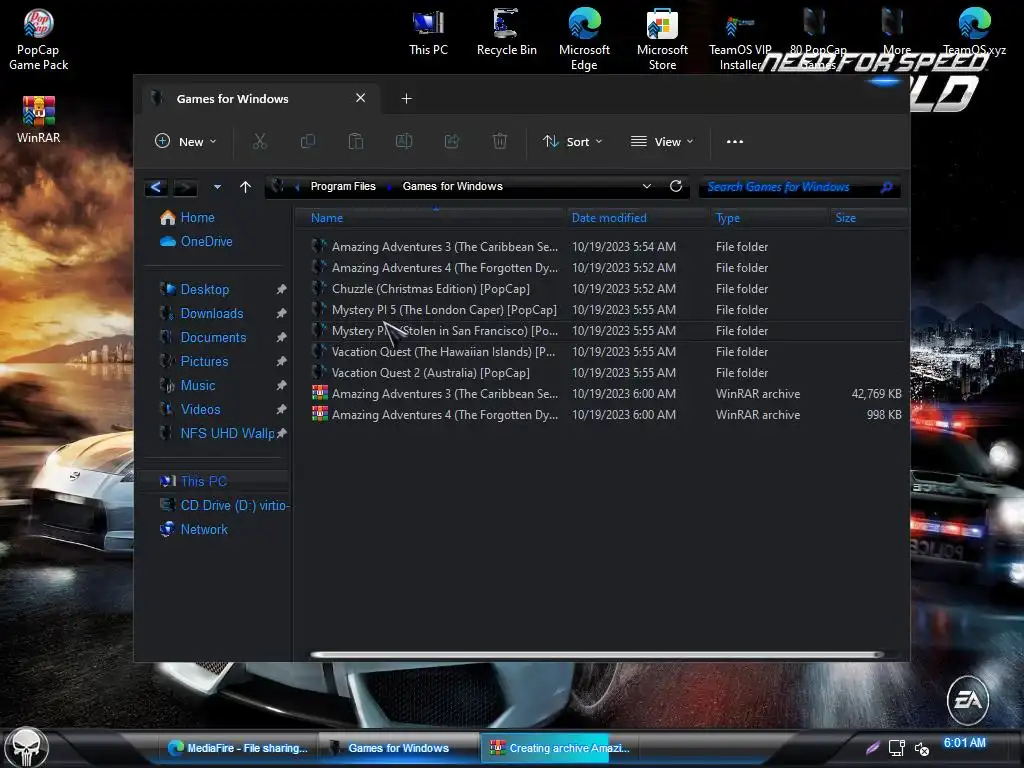The image size is (1024, 768).
Task: Click the Rename icon in toolbar
Action: tap(404, 141)
